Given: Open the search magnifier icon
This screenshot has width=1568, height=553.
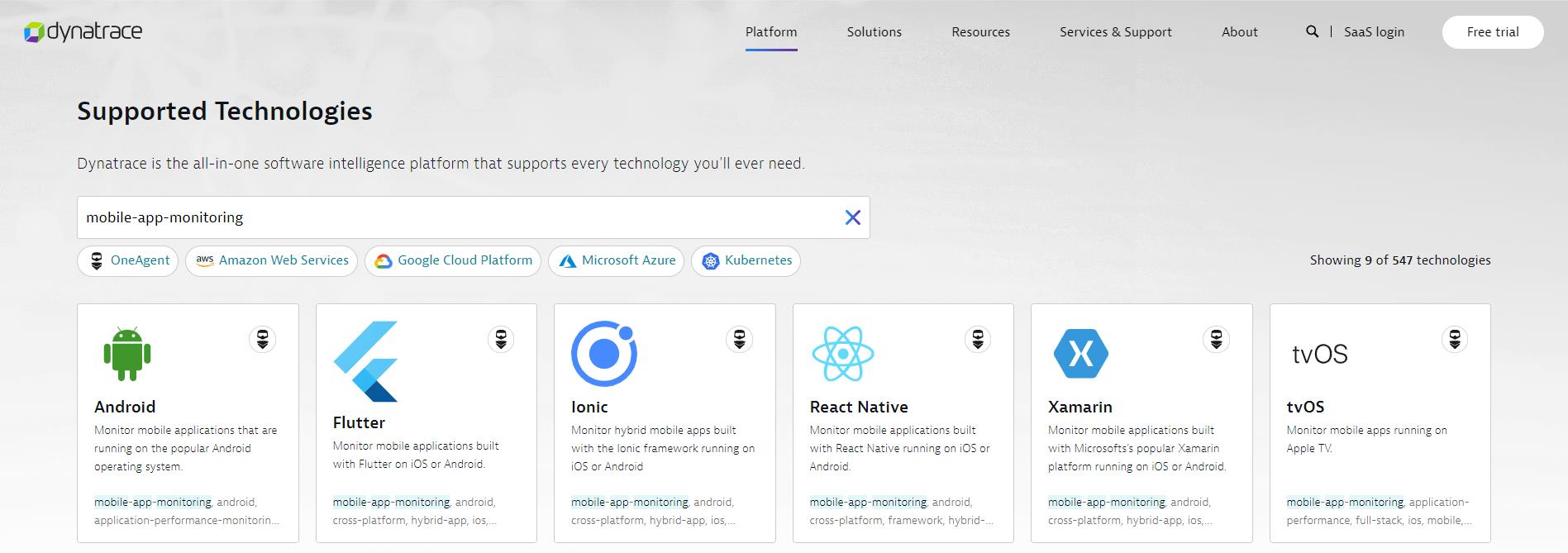Looking at the screenshot, I should 1312,31.
